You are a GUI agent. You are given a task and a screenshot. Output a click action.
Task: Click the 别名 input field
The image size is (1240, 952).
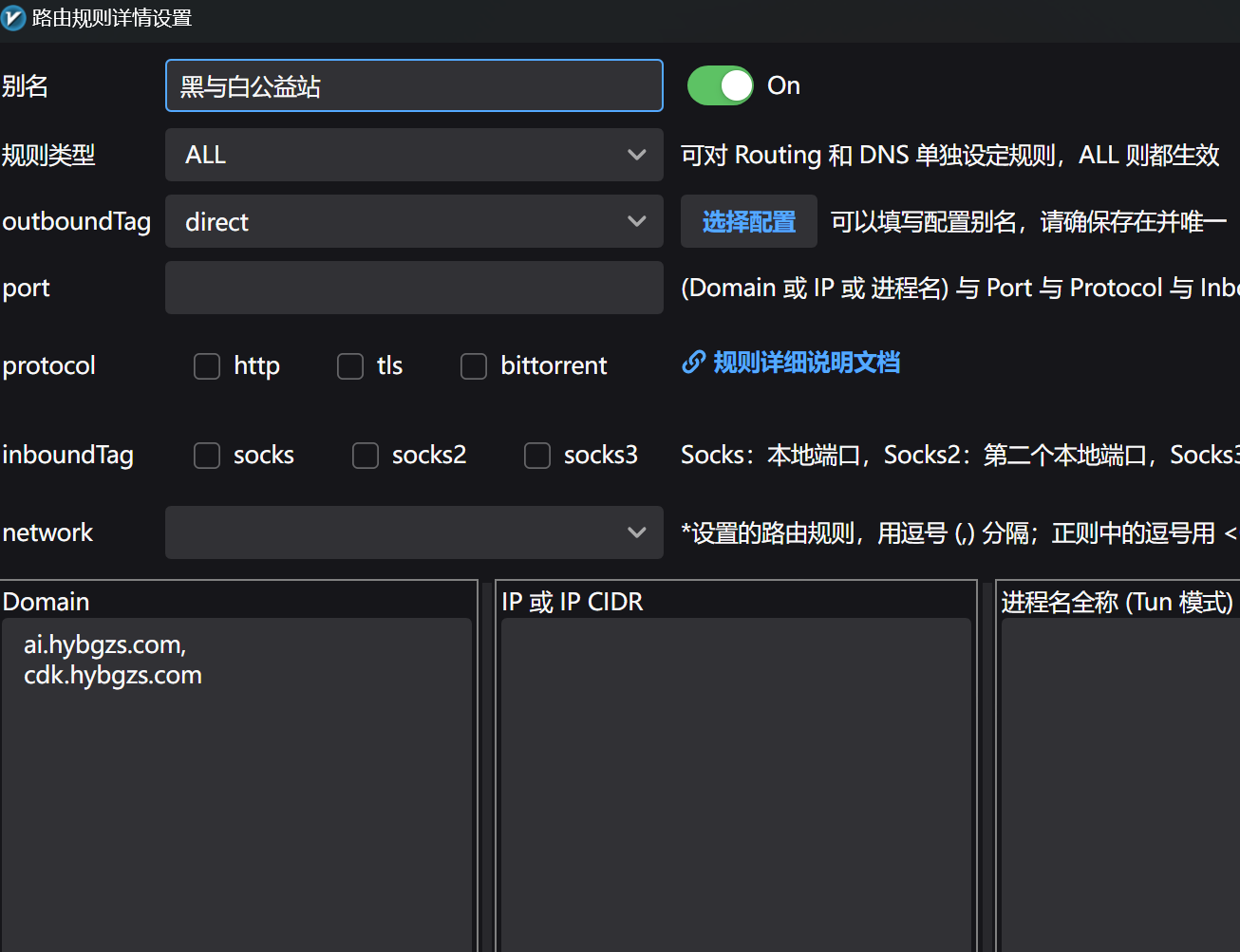[414, 85]
